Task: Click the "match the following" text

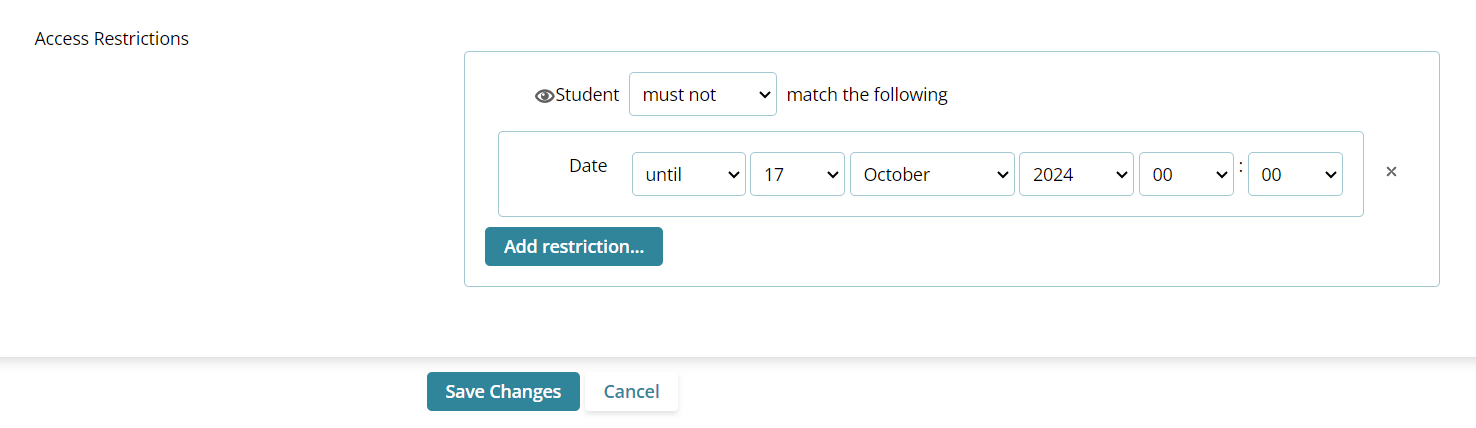Action: (867, 95)
